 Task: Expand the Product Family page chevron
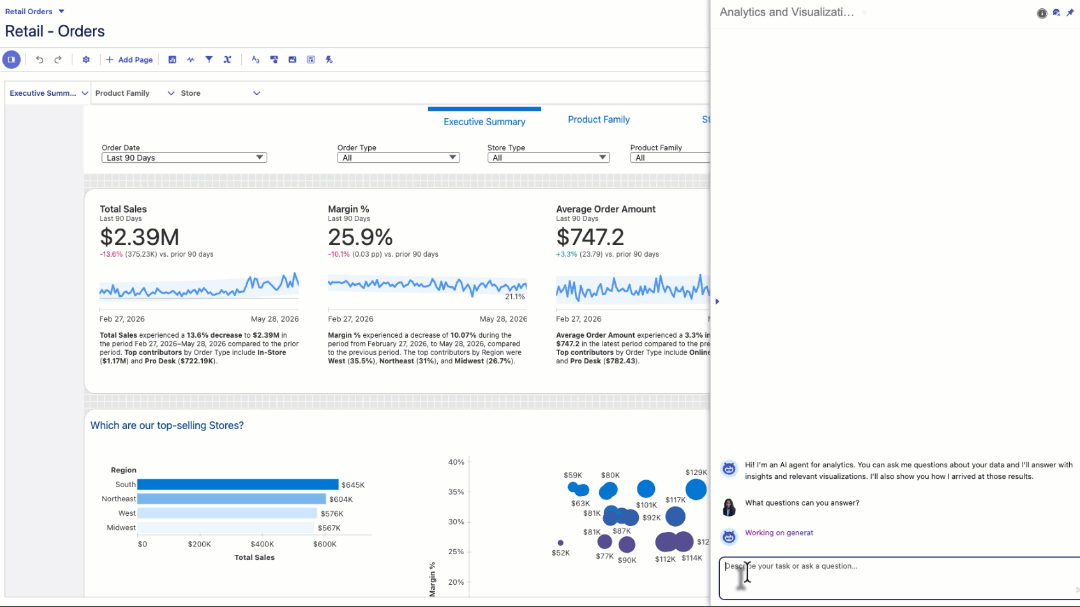(x=171, y=93)
